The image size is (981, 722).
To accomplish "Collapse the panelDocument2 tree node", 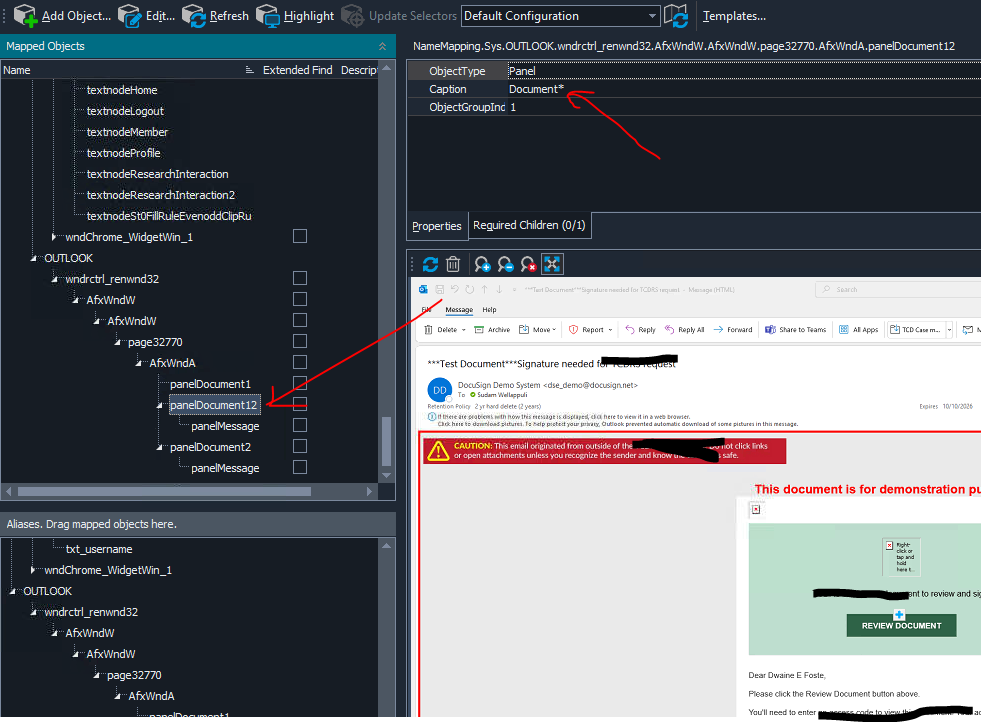I will pyautogui.click(x=160, y=447).
